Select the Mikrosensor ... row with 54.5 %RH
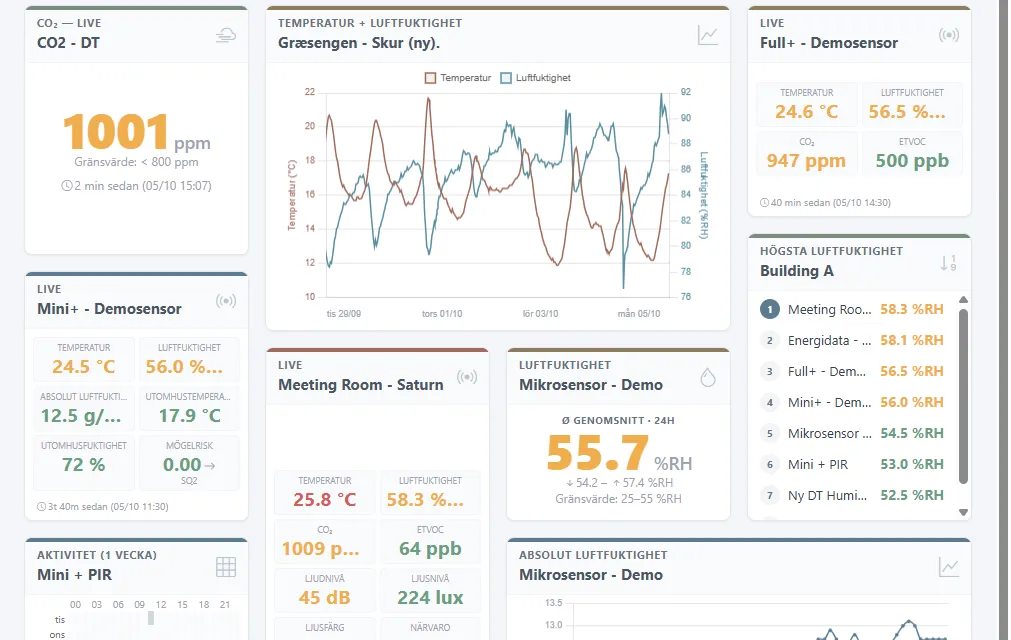 (x=852, y=433)
